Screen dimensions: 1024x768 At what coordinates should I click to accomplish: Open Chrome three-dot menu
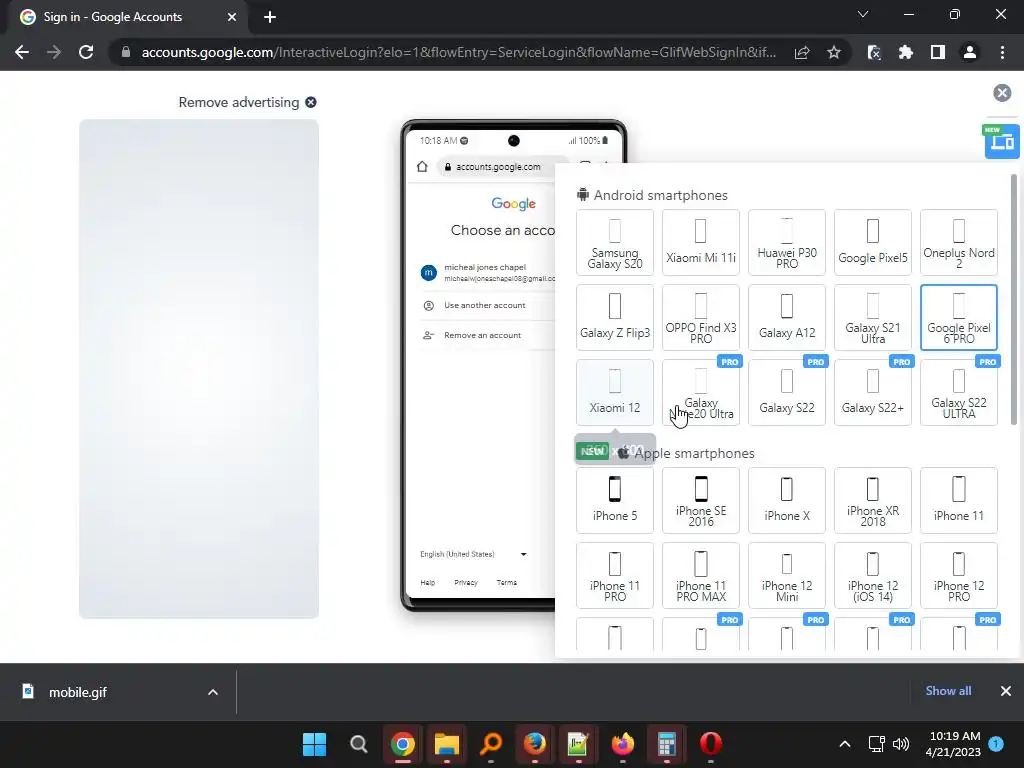1002,52
